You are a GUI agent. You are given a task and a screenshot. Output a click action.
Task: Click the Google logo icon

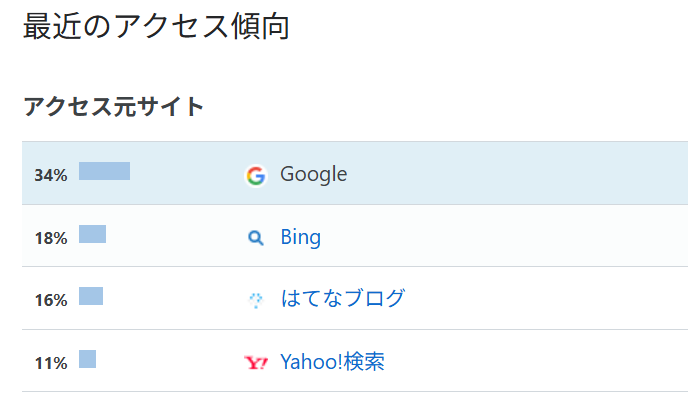click(x=256, y=176)
